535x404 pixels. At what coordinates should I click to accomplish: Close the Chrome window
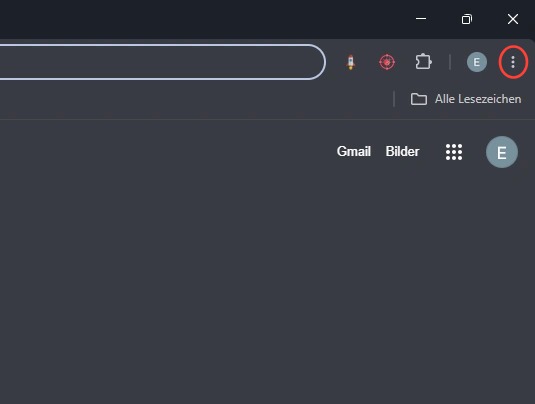pyautogui.click(x=512, y=19)
